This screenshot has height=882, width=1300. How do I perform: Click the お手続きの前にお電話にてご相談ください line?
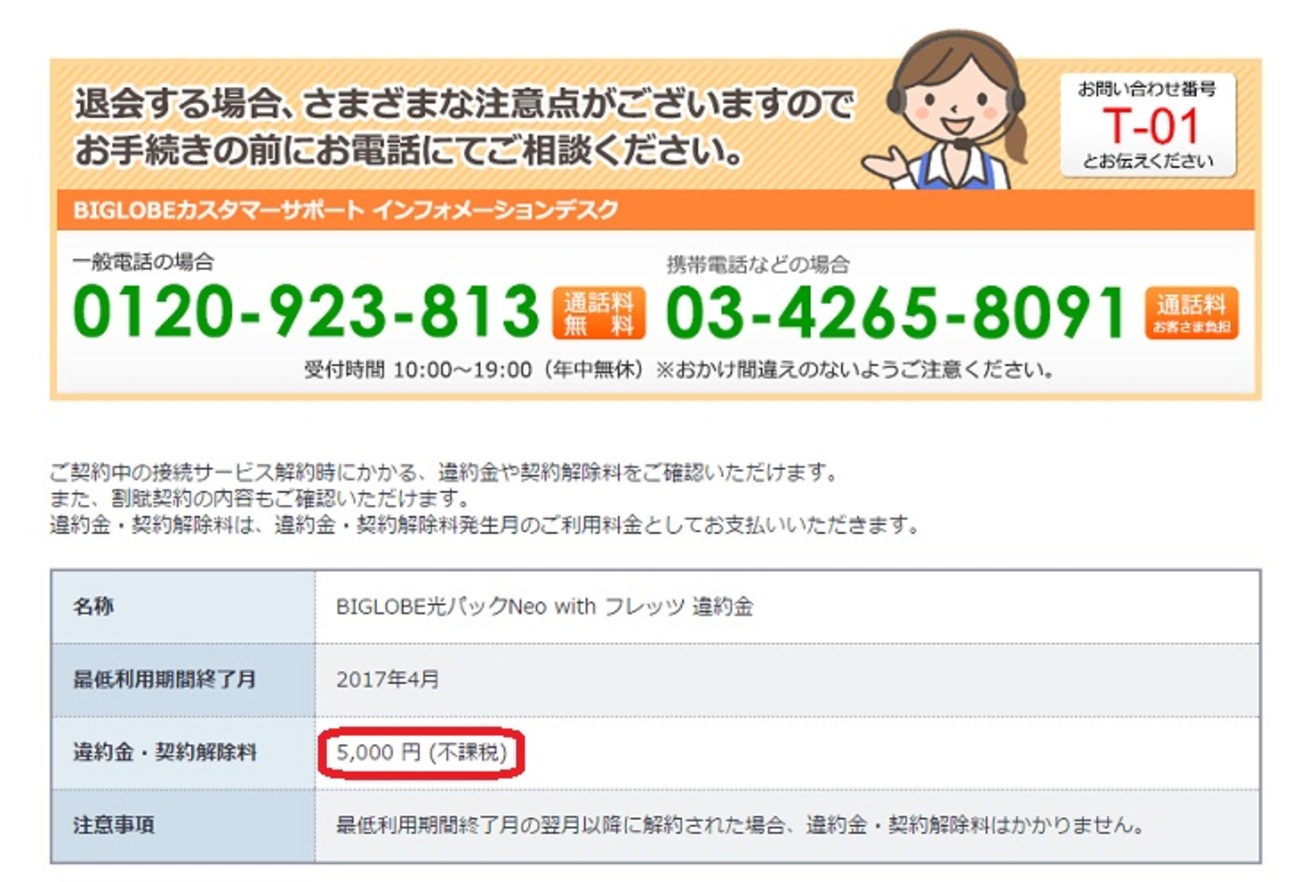pos(409,151)
